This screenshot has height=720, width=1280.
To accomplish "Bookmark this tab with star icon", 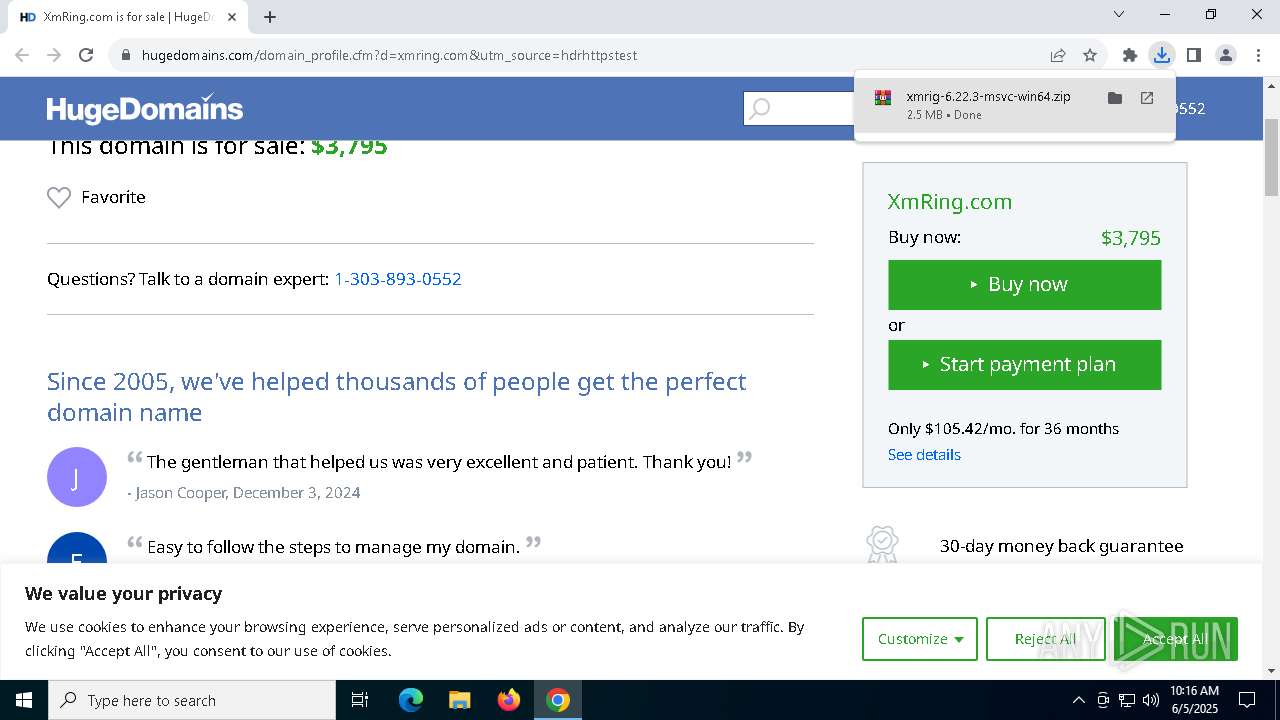I will coord(1090,55).
